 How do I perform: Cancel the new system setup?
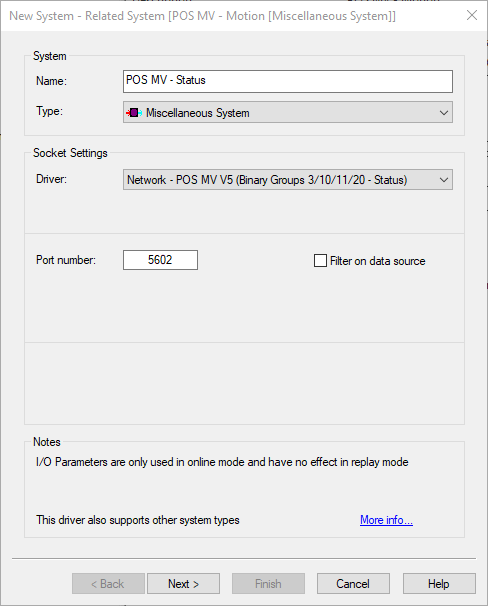click(353, 584)
